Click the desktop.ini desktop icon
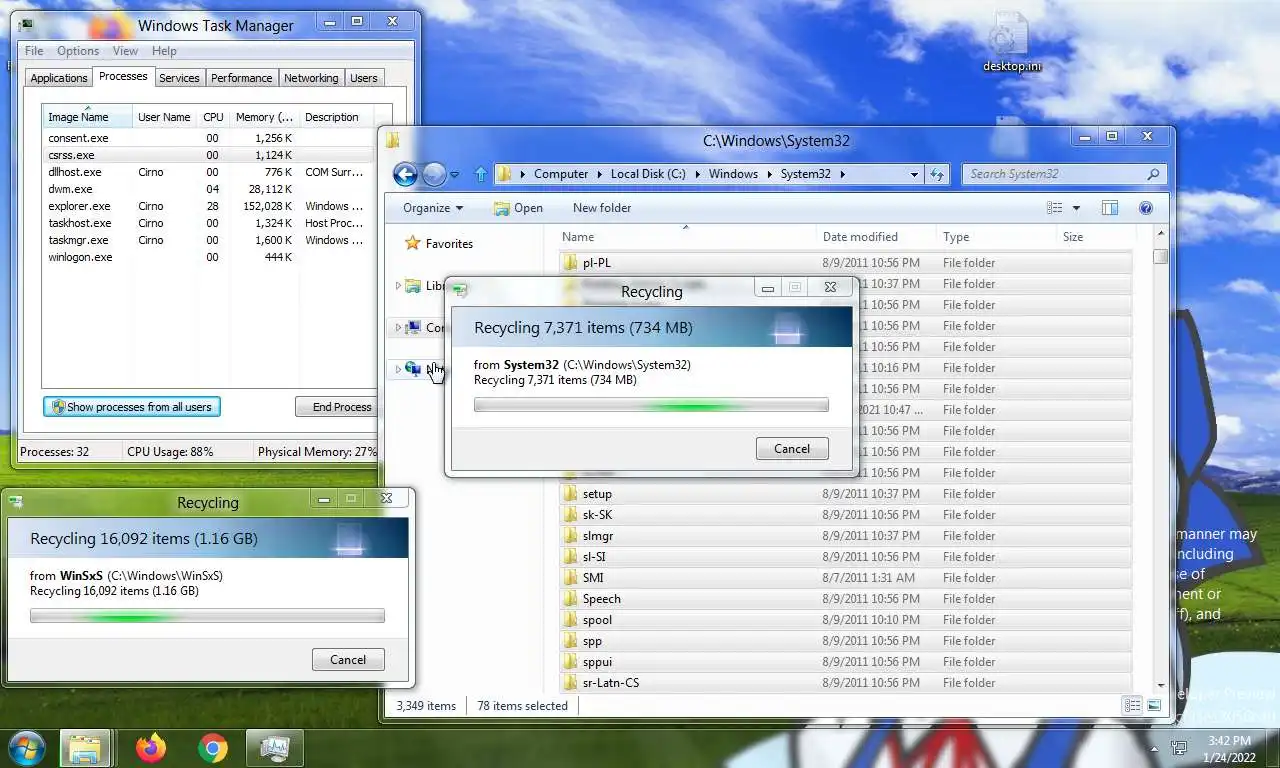Image resolution: width=1280 pixels, height=768 pixels. point(1011,43)
